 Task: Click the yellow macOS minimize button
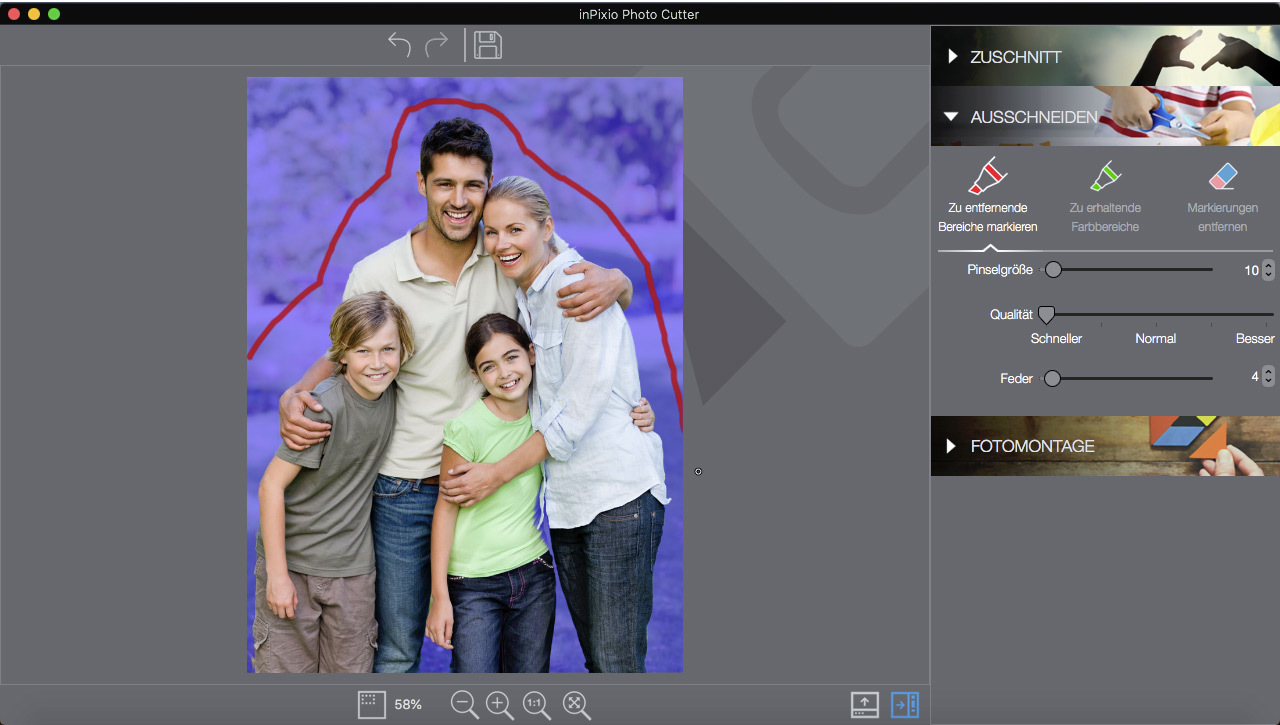click(34, 14)
